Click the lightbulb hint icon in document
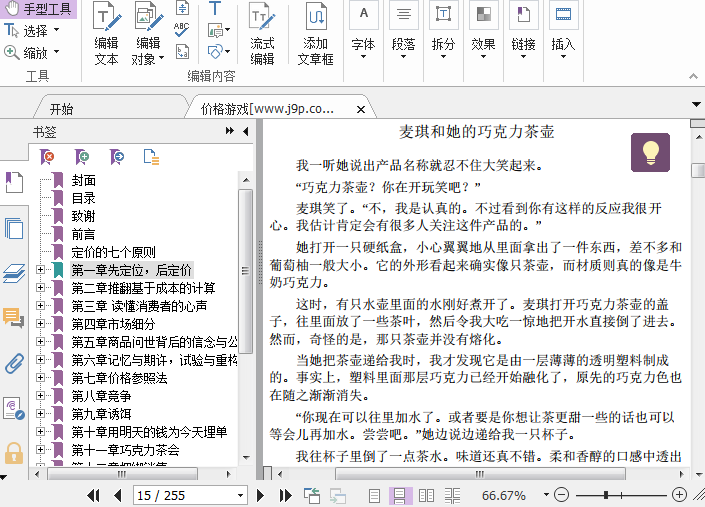 [651, 152]
